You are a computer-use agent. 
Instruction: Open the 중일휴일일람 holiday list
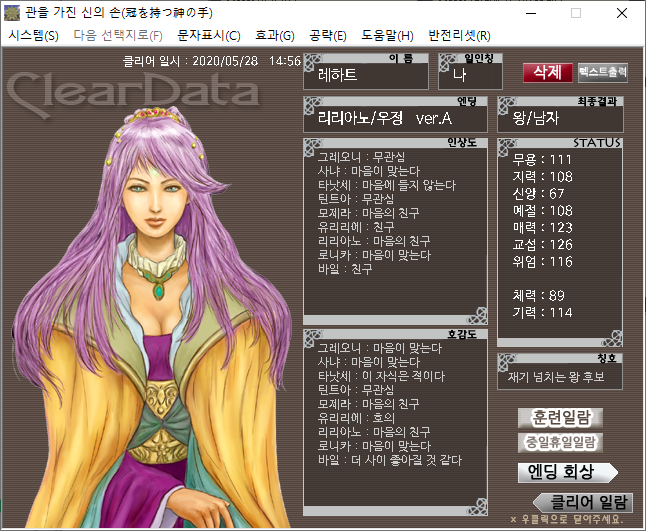tap(560, 442)
